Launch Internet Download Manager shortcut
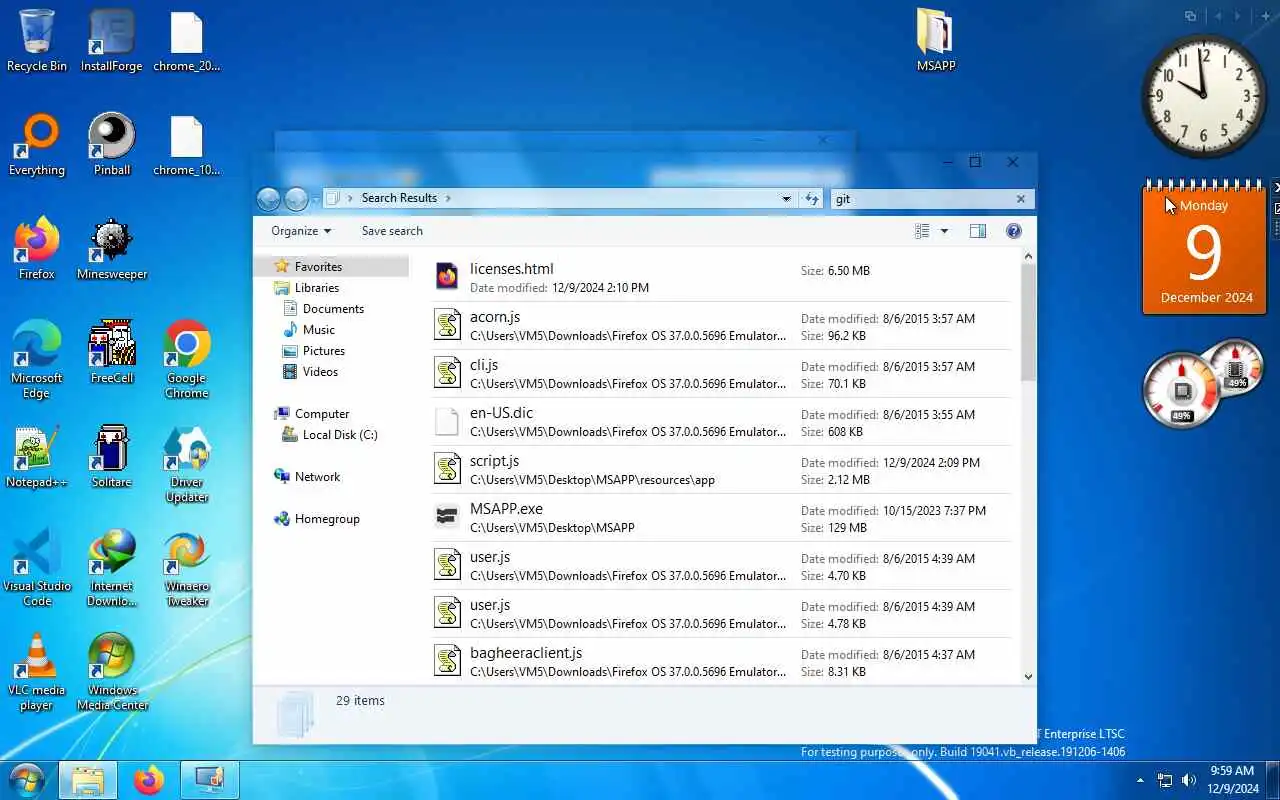This screenshot has height=800, width=1280. (112, 569)
